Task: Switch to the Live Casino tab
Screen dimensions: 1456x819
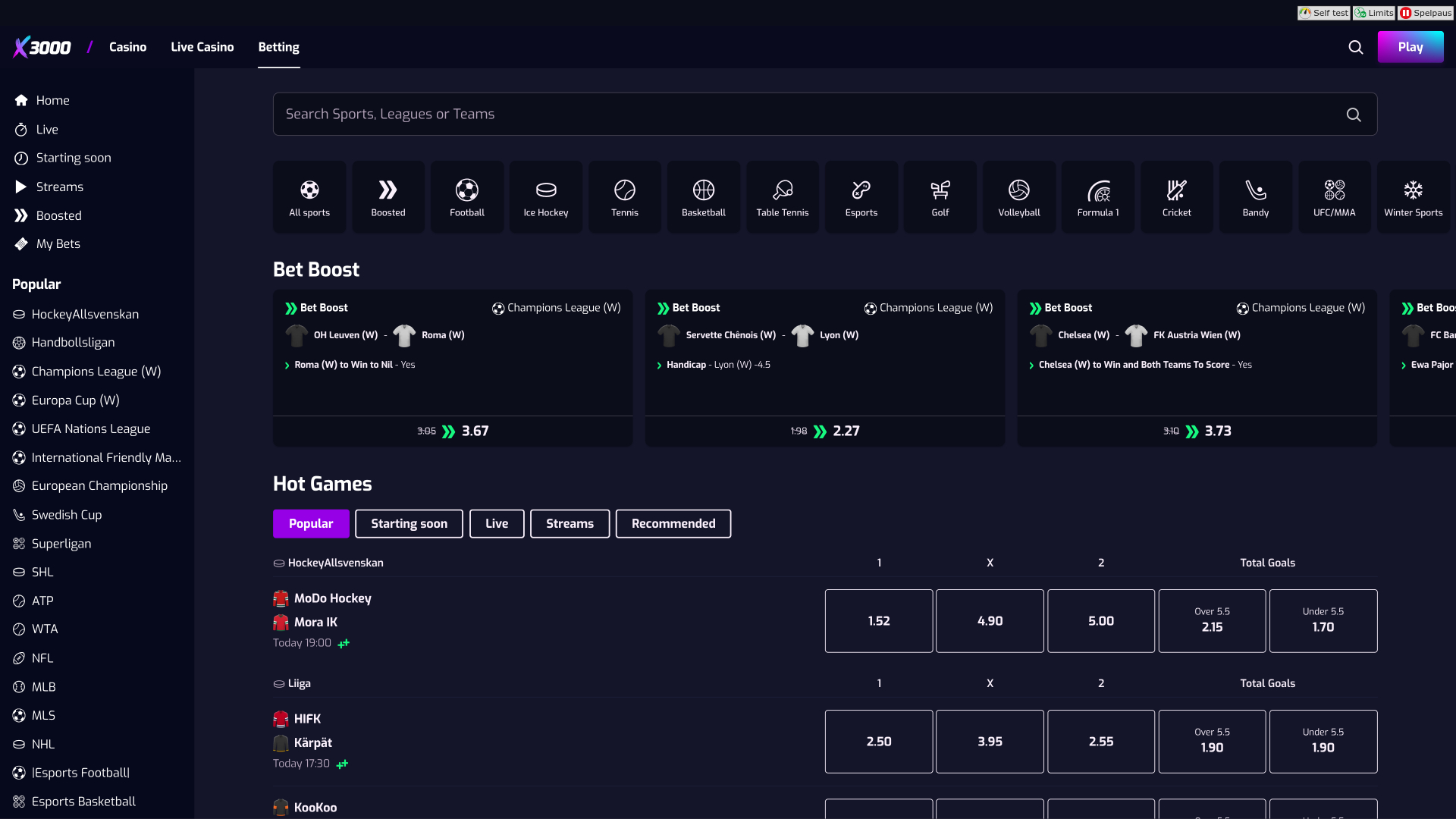Action: (x=202, y=47)
